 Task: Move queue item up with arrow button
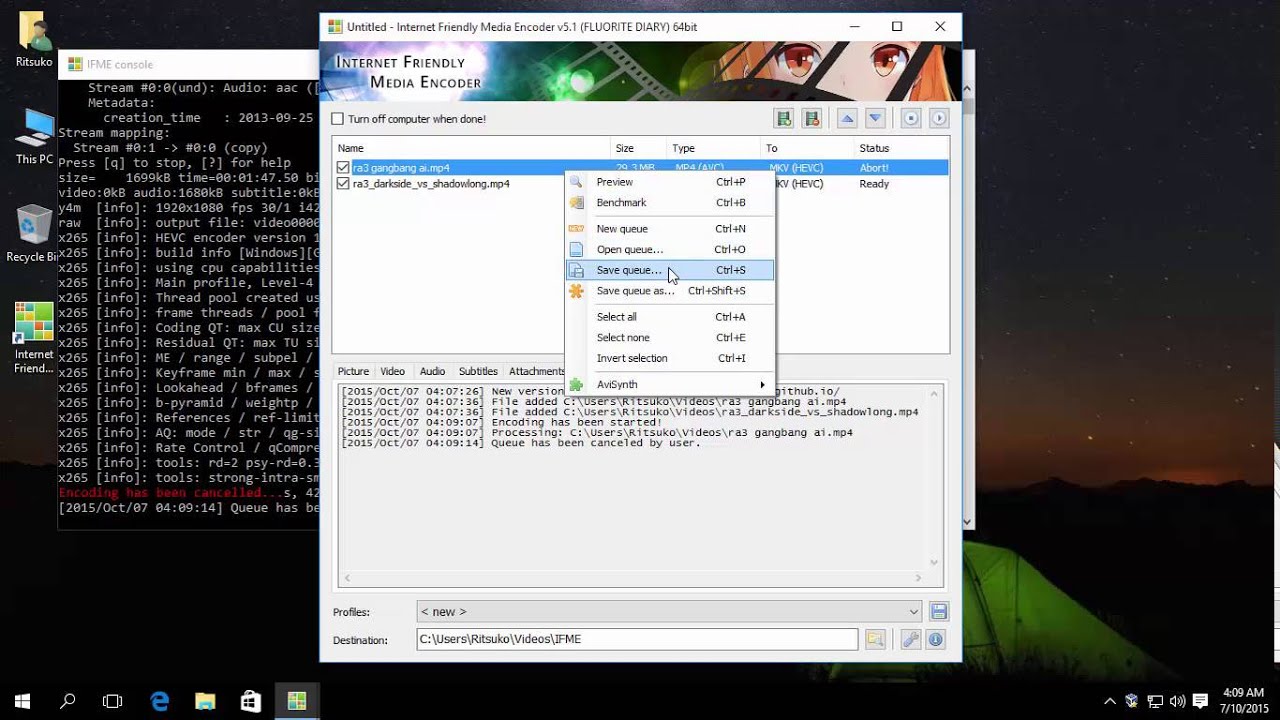point(848,118)
